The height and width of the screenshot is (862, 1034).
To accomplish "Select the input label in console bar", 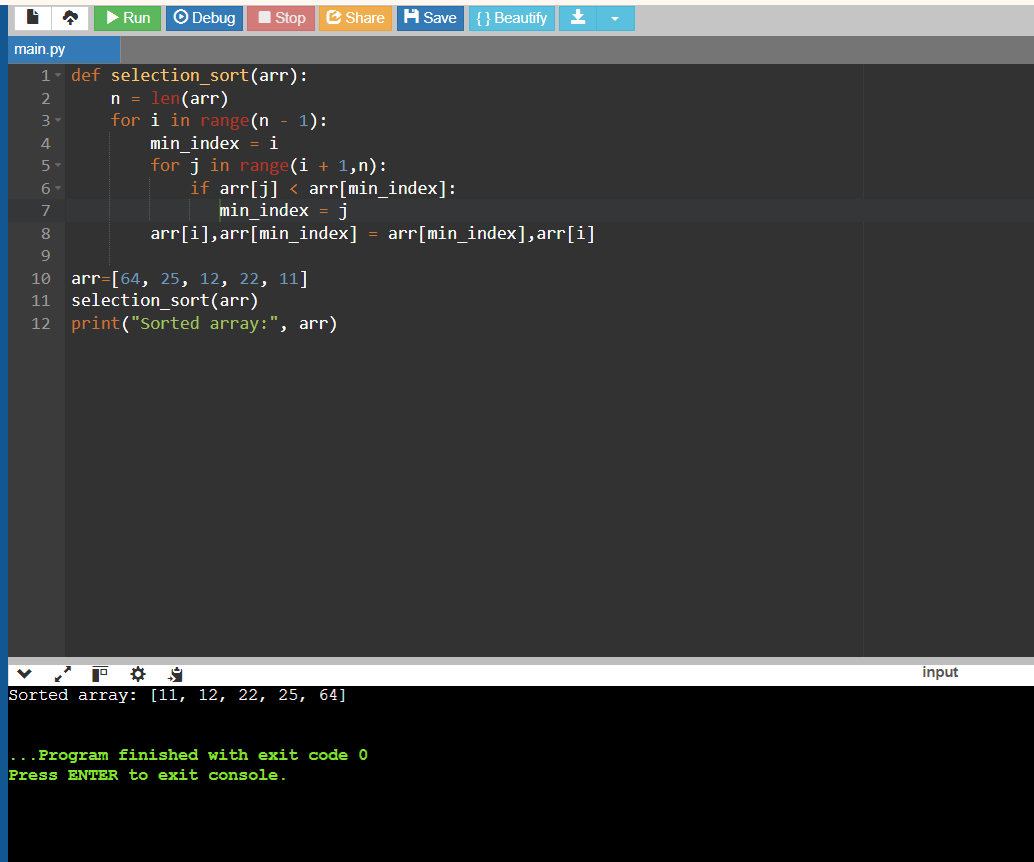I will tap(940, 672).
